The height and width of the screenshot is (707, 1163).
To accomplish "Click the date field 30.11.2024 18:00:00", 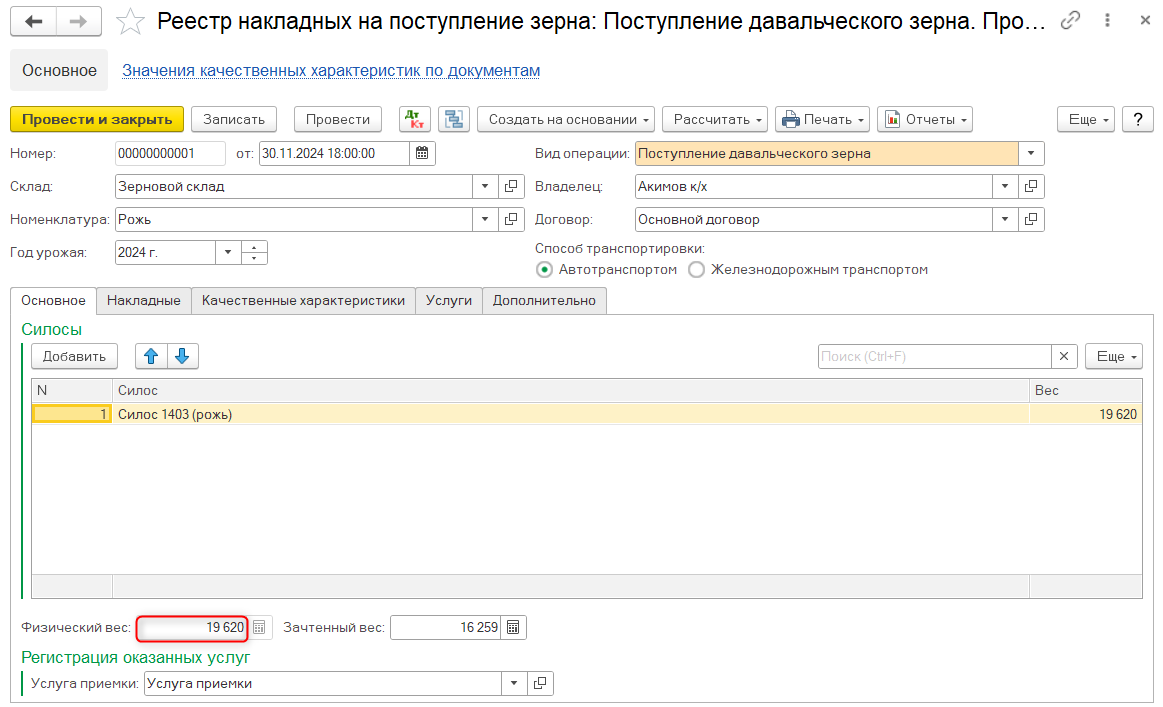I will 334,154.
